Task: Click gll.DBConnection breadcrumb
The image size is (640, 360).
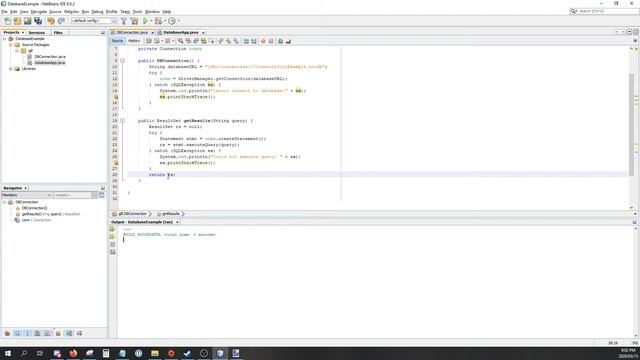Action: tap(132, 214)
